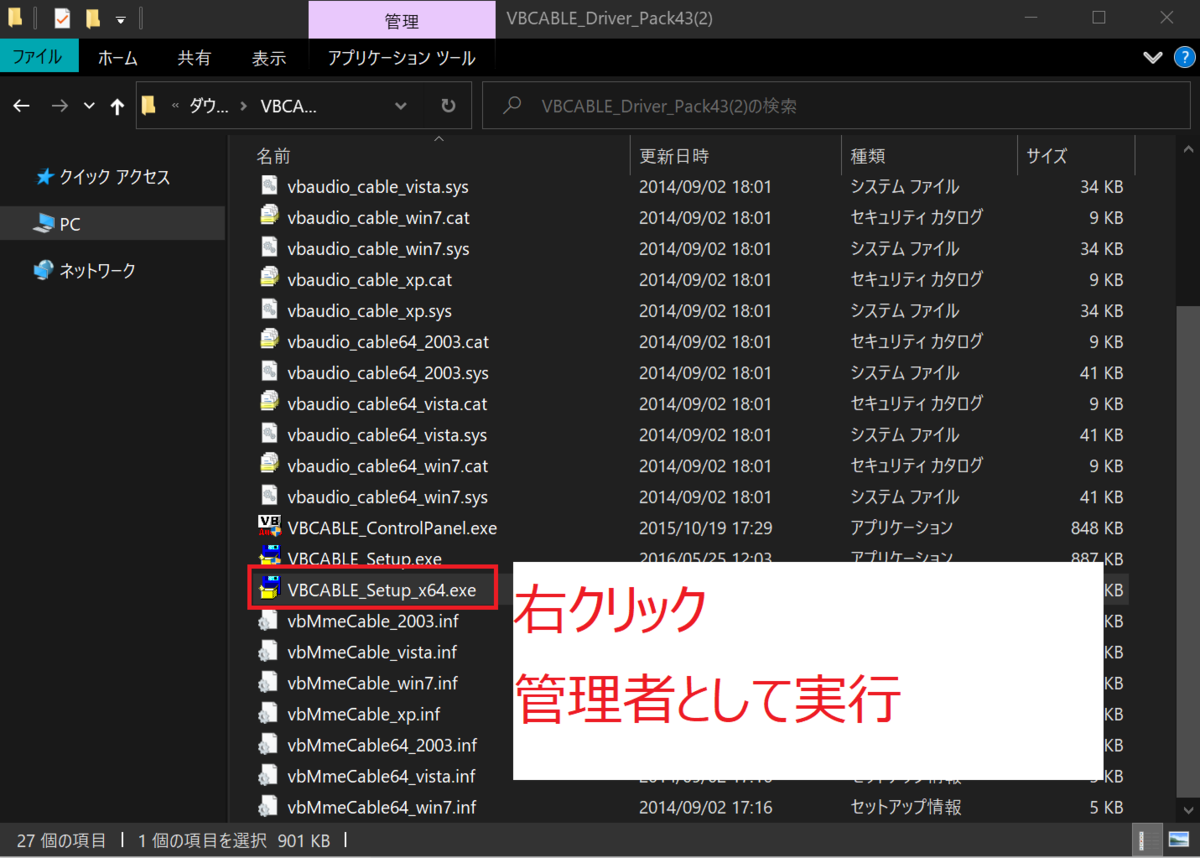1200x858 pixels.
Task: Click the vbaudio_cable64_2003.cat catalog icon
Action: point(268,340)
